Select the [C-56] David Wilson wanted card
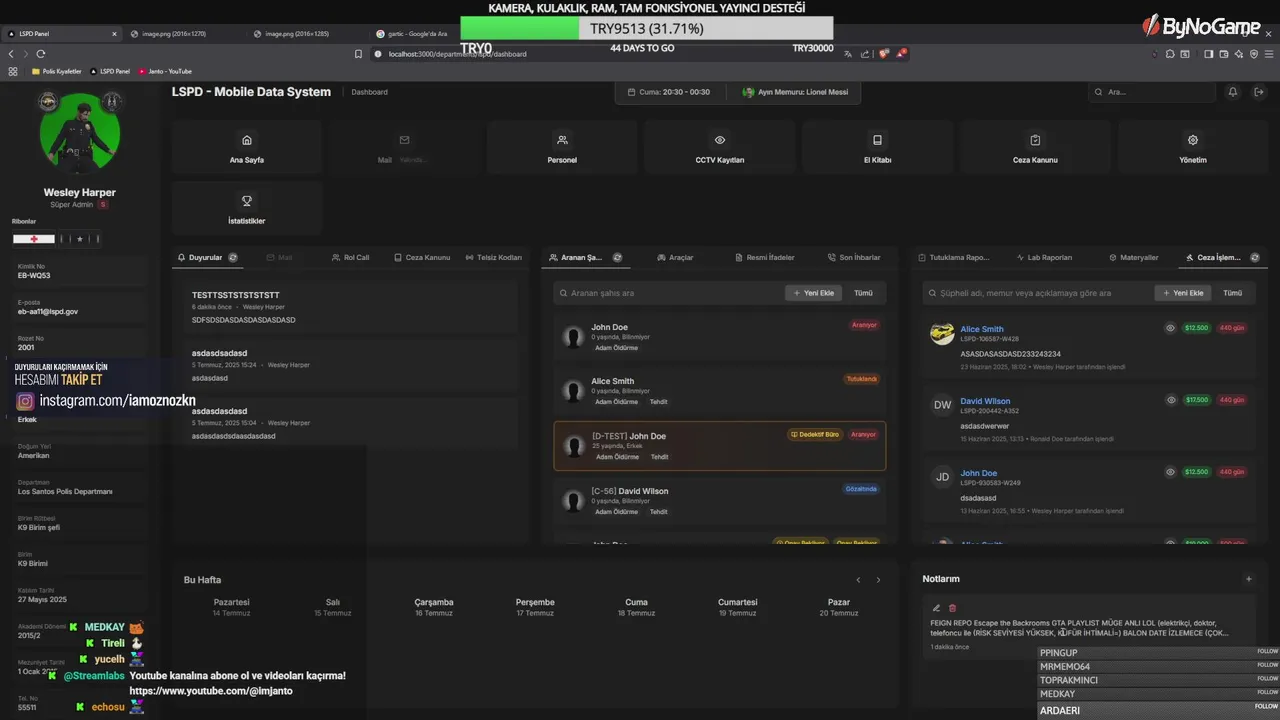 pos(720,500)
